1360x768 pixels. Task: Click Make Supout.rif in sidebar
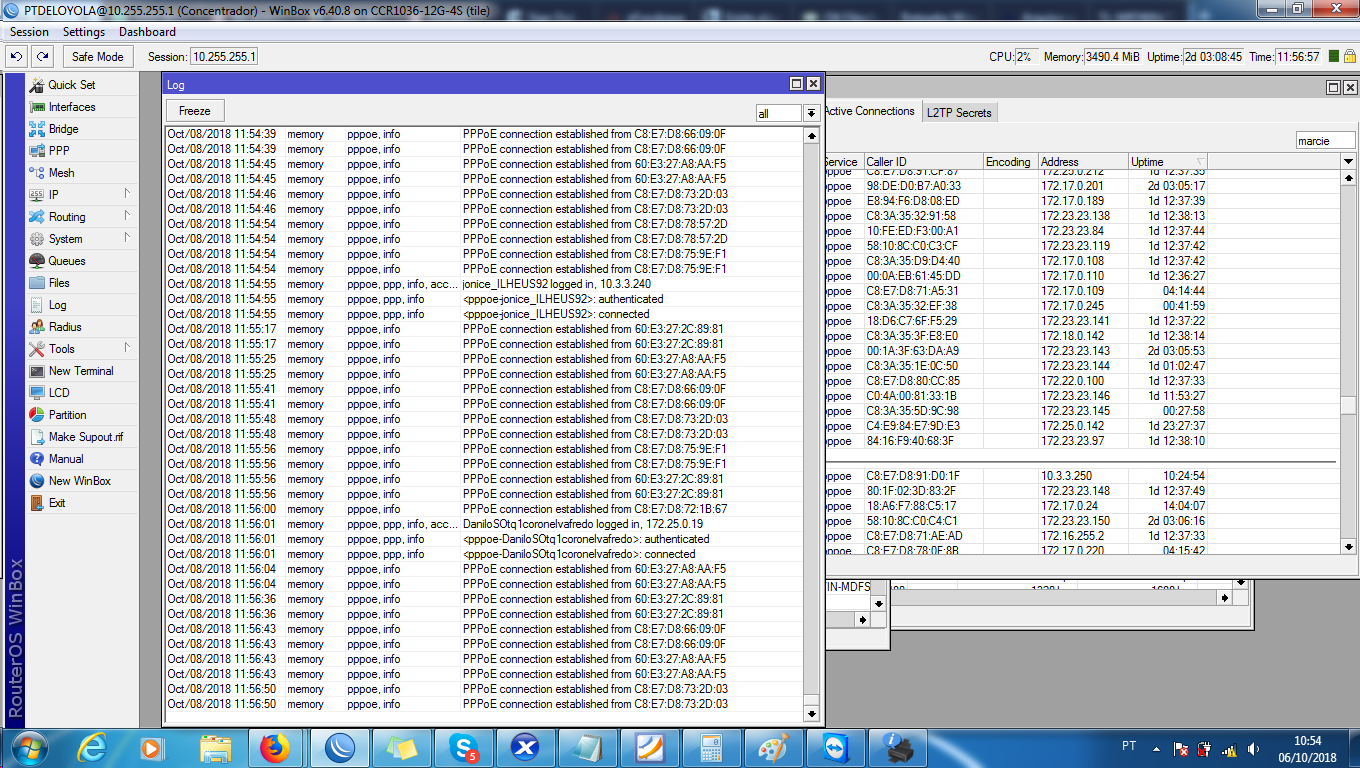86,437
